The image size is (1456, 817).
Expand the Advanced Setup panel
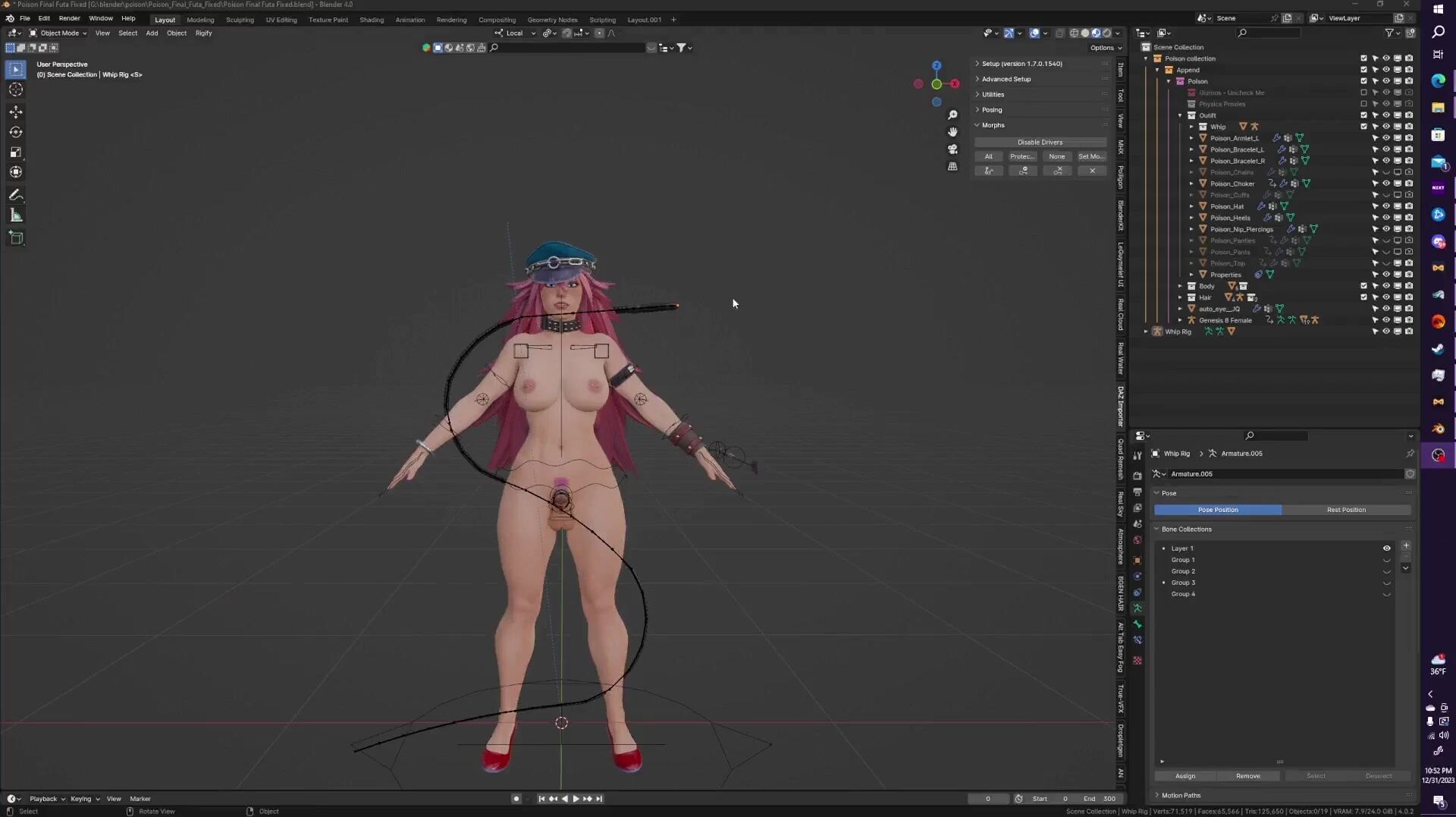pyautogui.click(x=1006, y=79)
